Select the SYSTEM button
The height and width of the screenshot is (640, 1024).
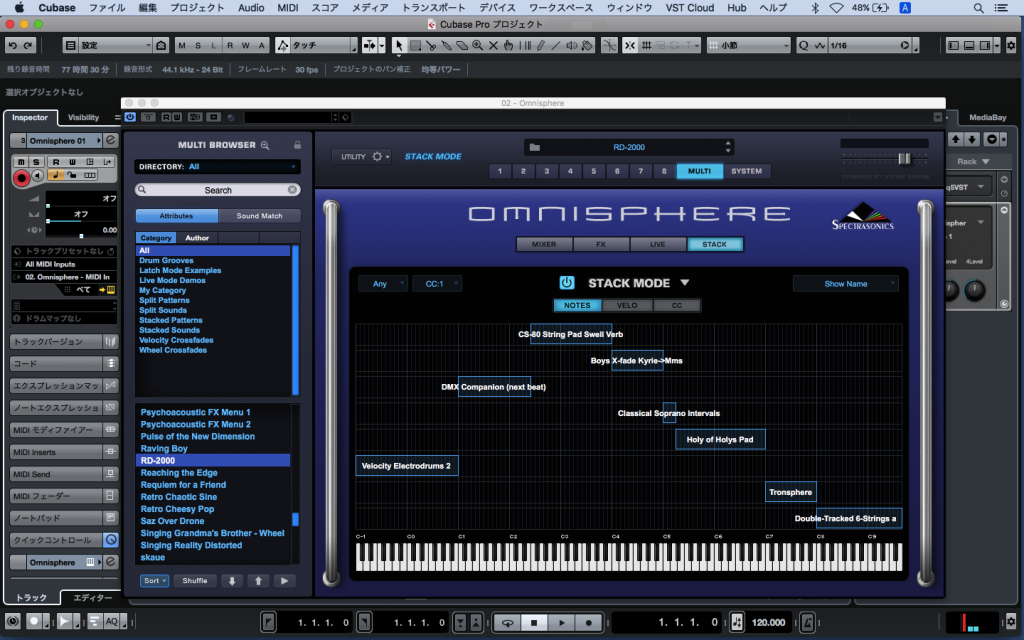746,171
